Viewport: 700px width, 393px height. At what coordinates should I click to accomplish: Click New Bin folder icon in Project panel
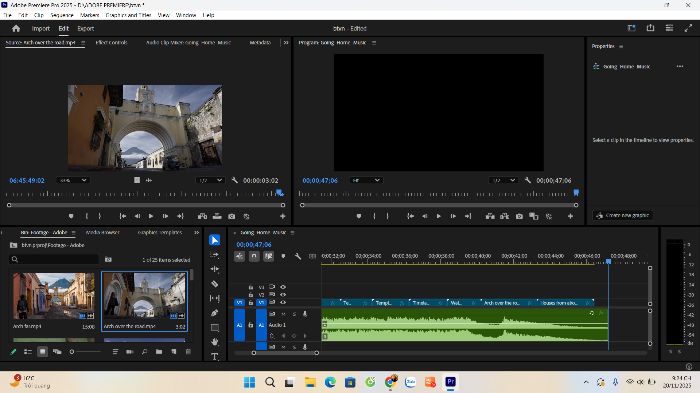(x=159, y=352)
